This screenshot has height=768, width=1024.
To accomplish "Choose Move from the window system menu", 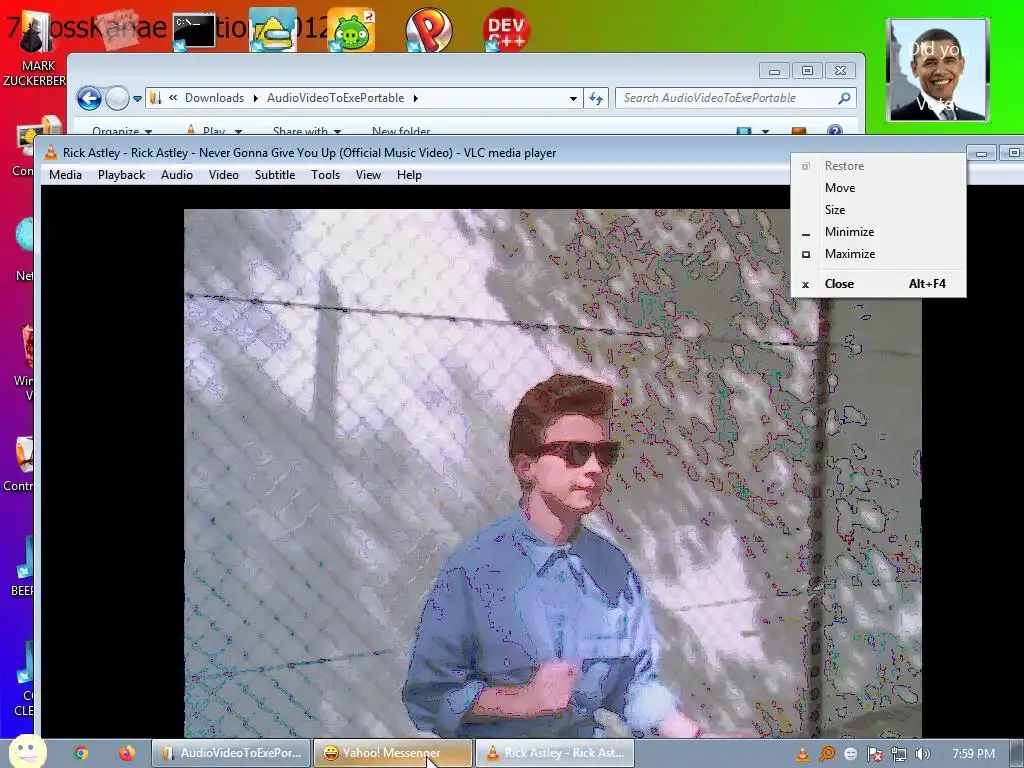I will 878,188.
